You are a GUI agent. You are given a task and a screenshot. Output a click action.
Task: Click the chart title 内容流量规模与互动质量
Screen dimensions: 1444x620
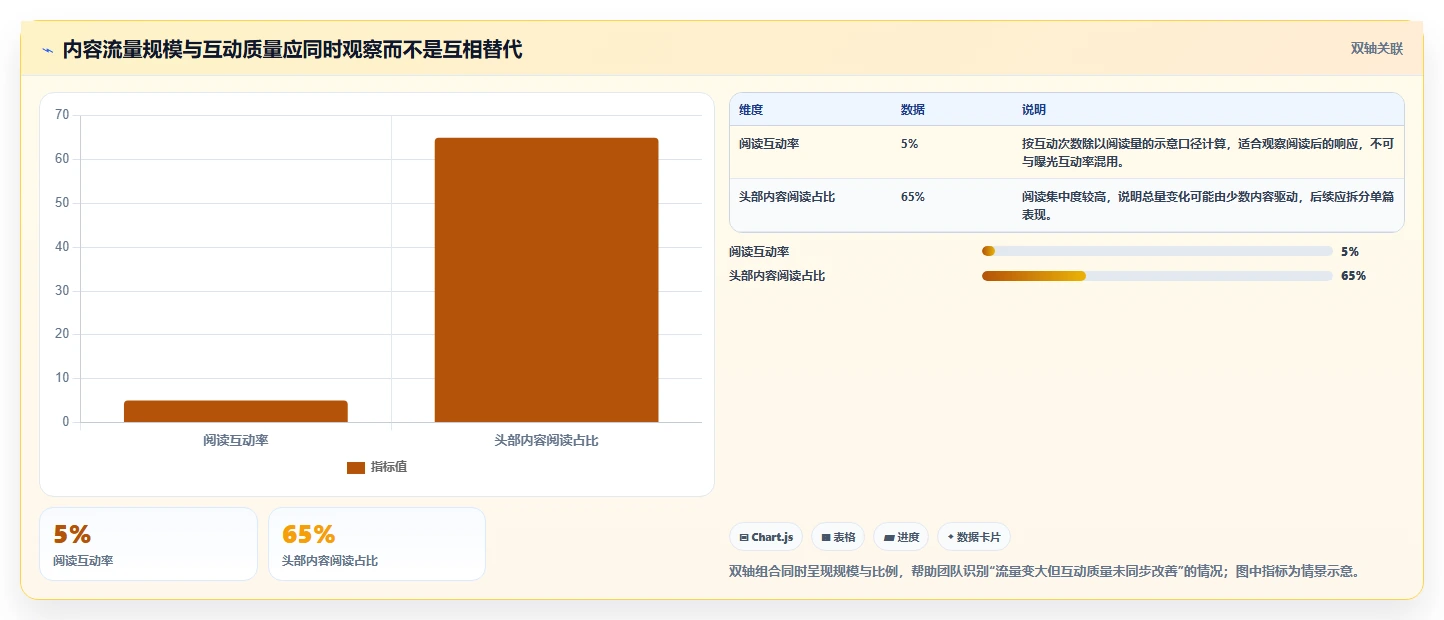coord(292,50)
